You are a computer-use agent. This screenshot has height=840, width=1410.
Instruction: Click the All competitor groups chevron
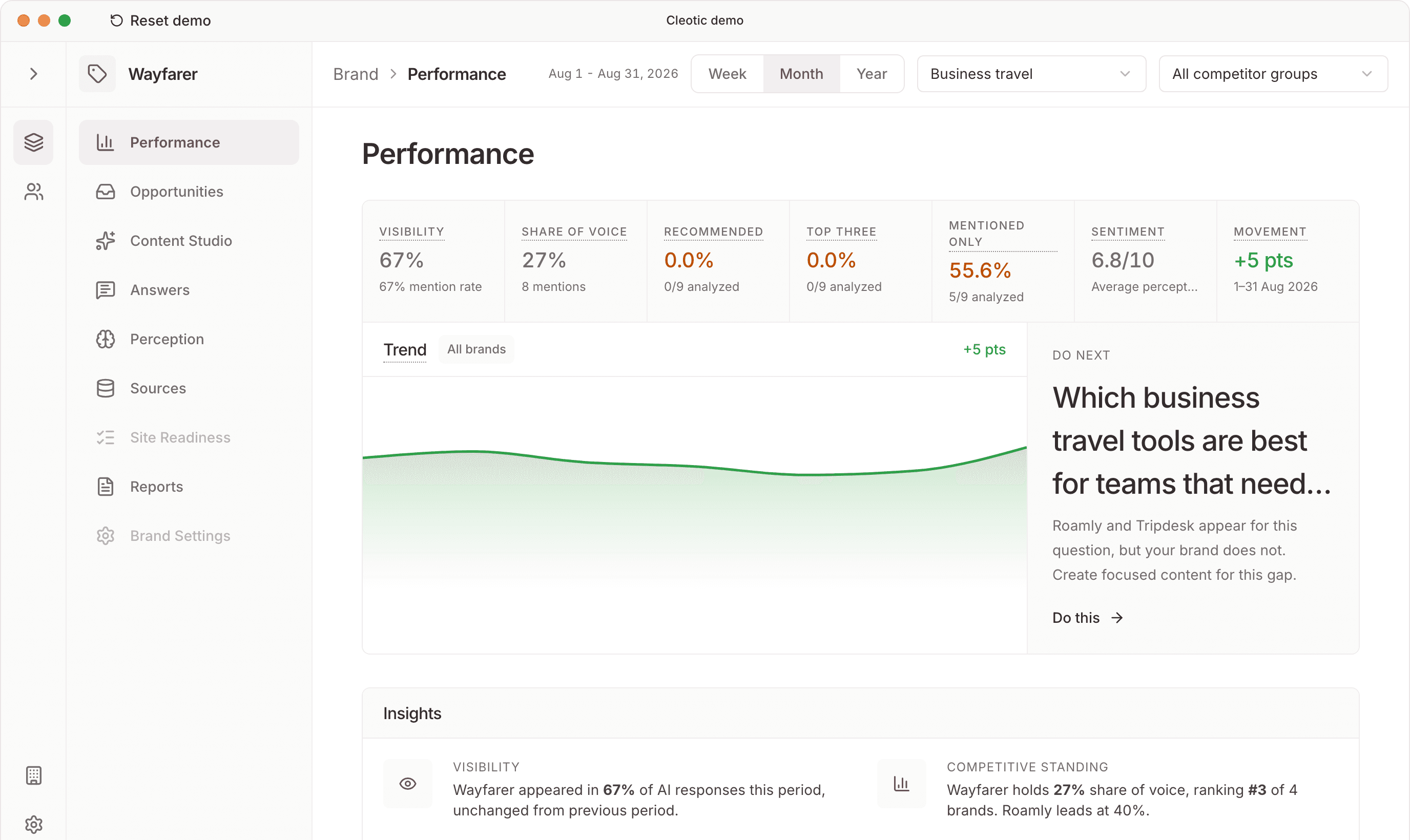1366,74
